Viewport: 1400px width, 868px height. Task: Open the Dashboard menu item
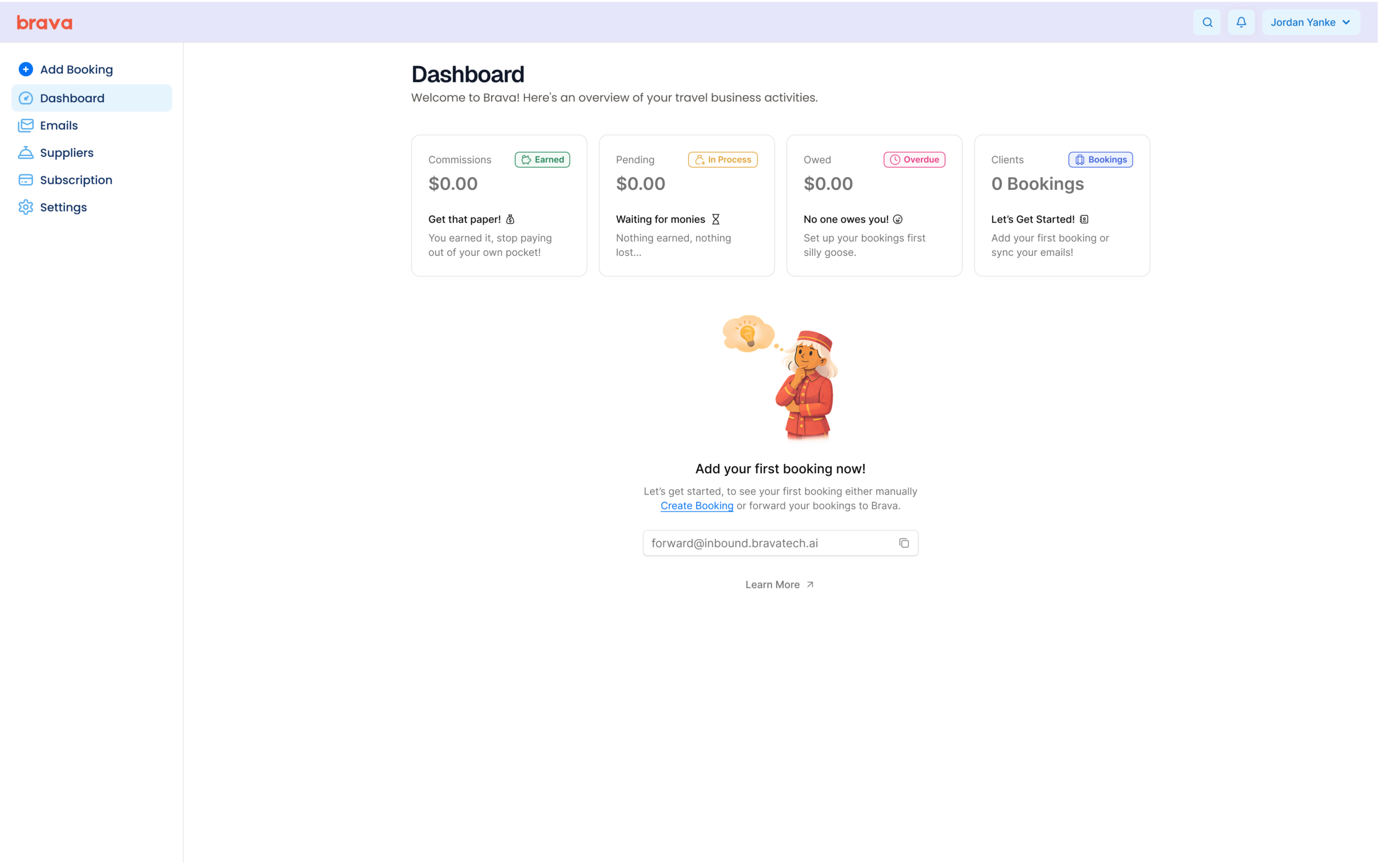click(72, 98)
